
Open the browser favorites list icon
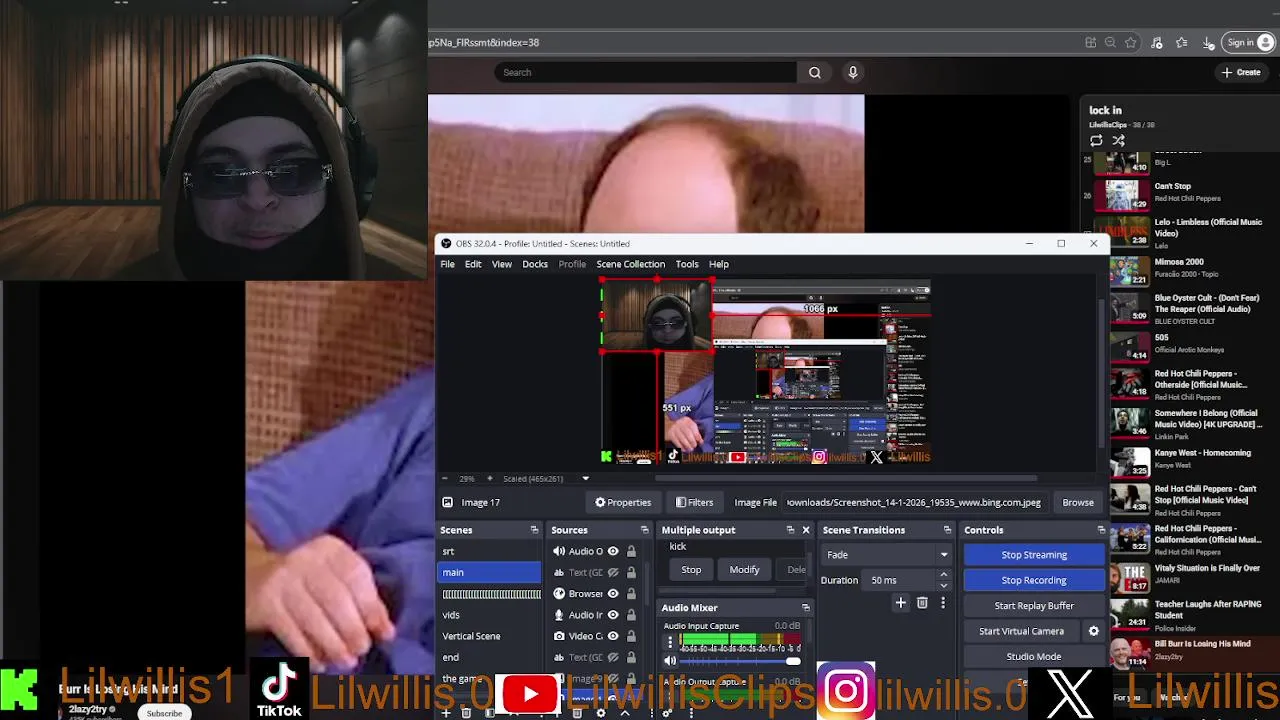(x=1182, y=43)
